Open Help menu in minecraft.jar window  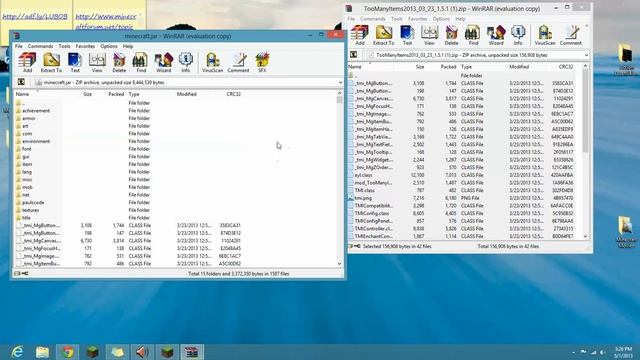point(128,47)
